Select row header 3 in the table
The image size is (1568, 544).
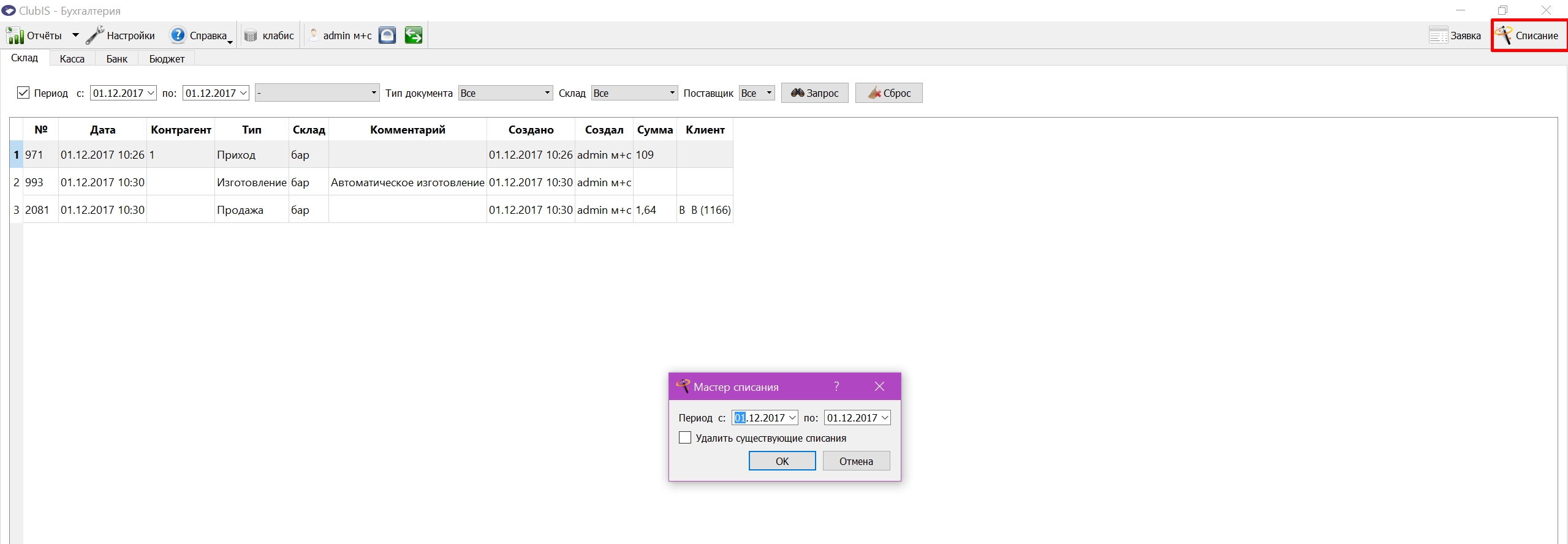[x=17, y=210]
